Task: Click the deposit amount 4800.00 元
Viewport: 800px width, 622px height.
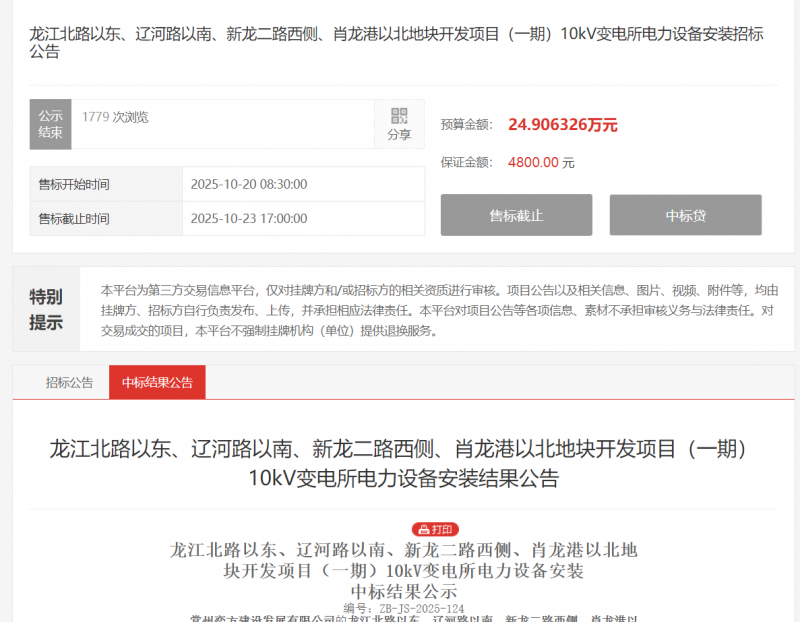Action: (541, 162)
